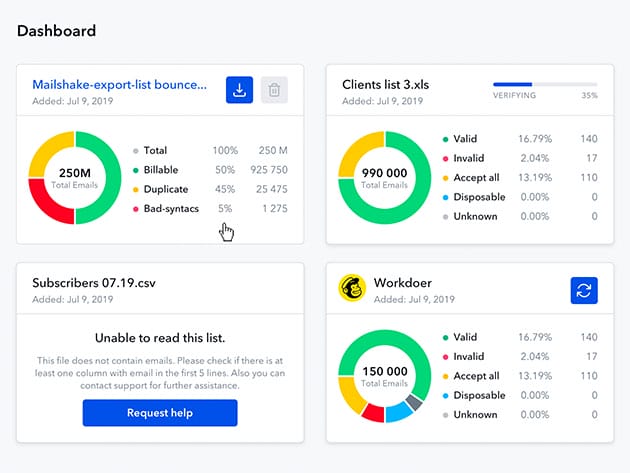Click the blue refresh icon on Workdoer
The height and width of the screenshot is (473, 630).
pos(583,290)
